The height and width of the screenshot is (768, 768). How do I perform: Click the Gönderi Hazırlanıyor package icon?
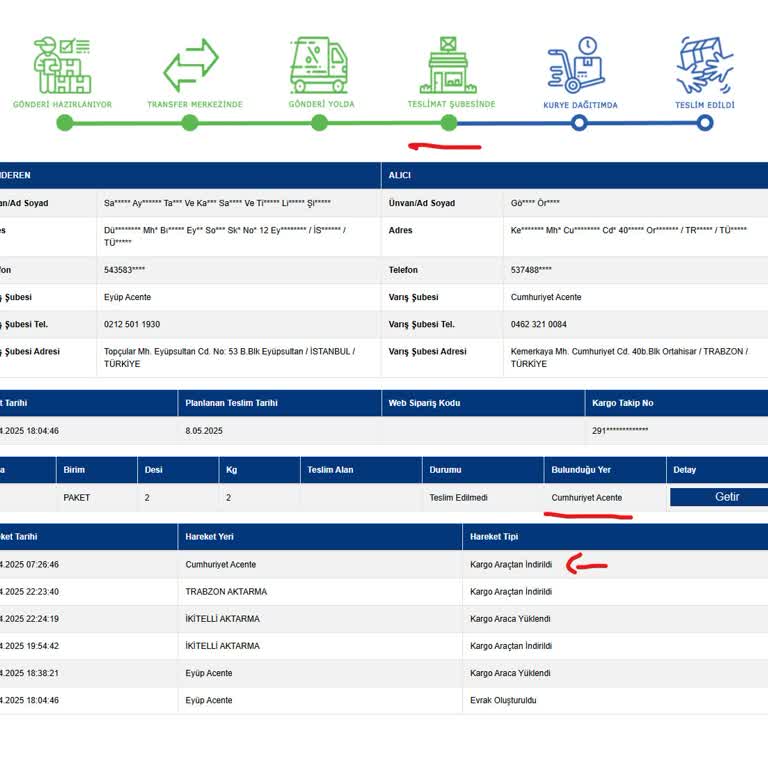[62, 66]
